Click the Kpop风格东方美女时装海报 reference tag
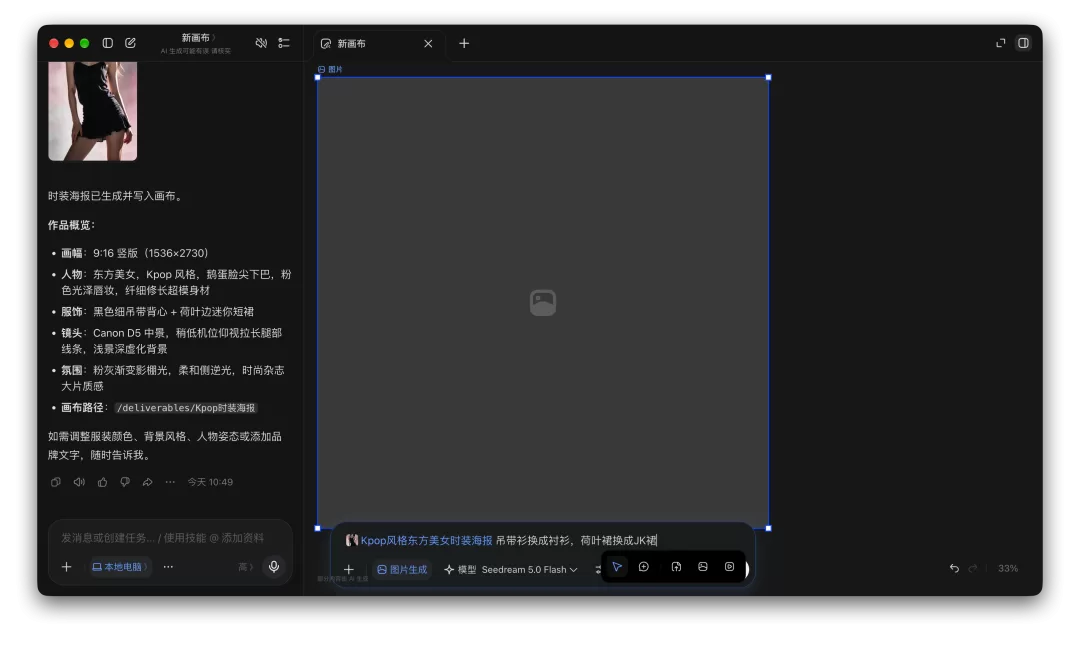 419,541
